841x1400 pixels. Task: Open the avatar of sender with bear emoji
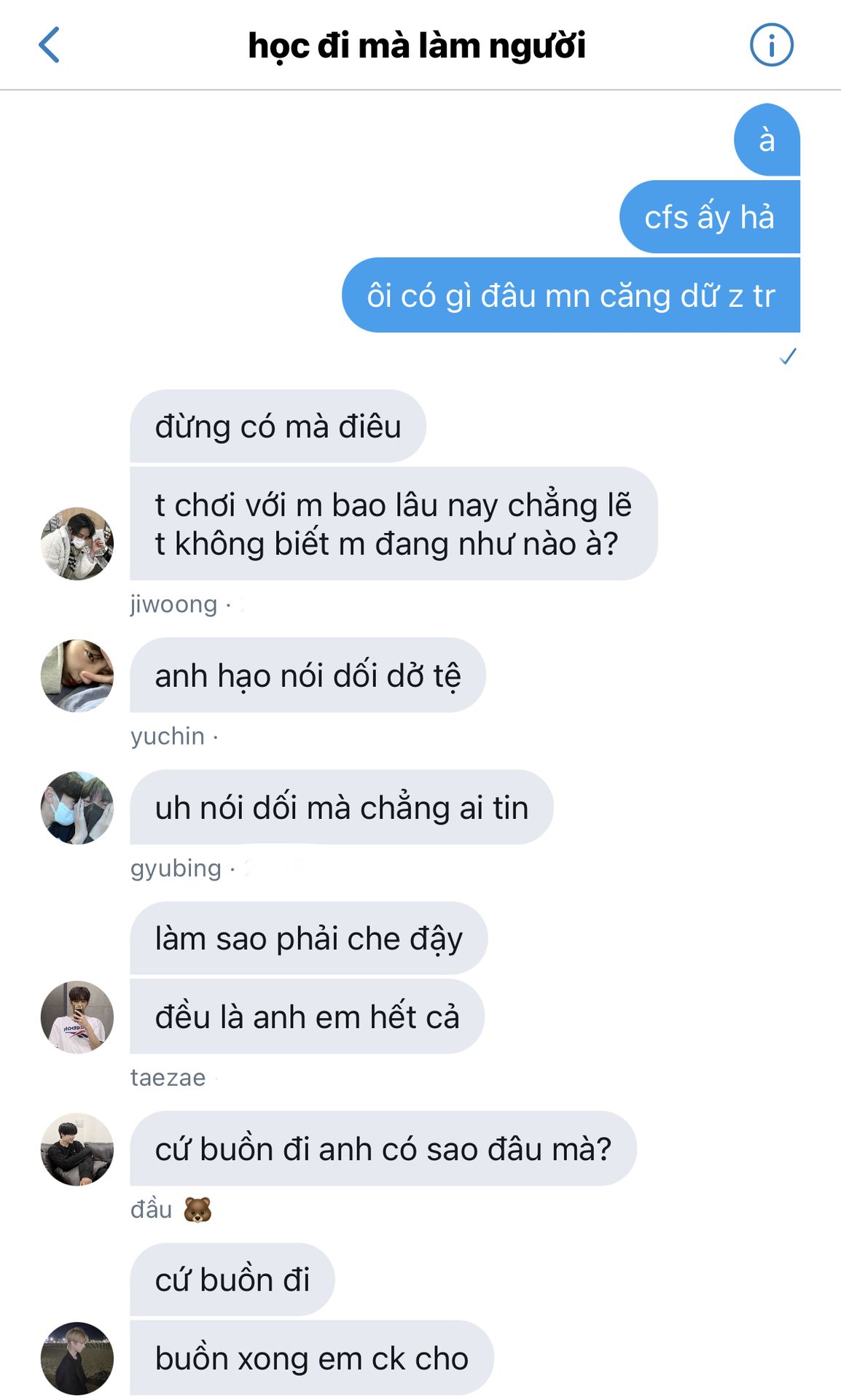(x=77, y=1149)
